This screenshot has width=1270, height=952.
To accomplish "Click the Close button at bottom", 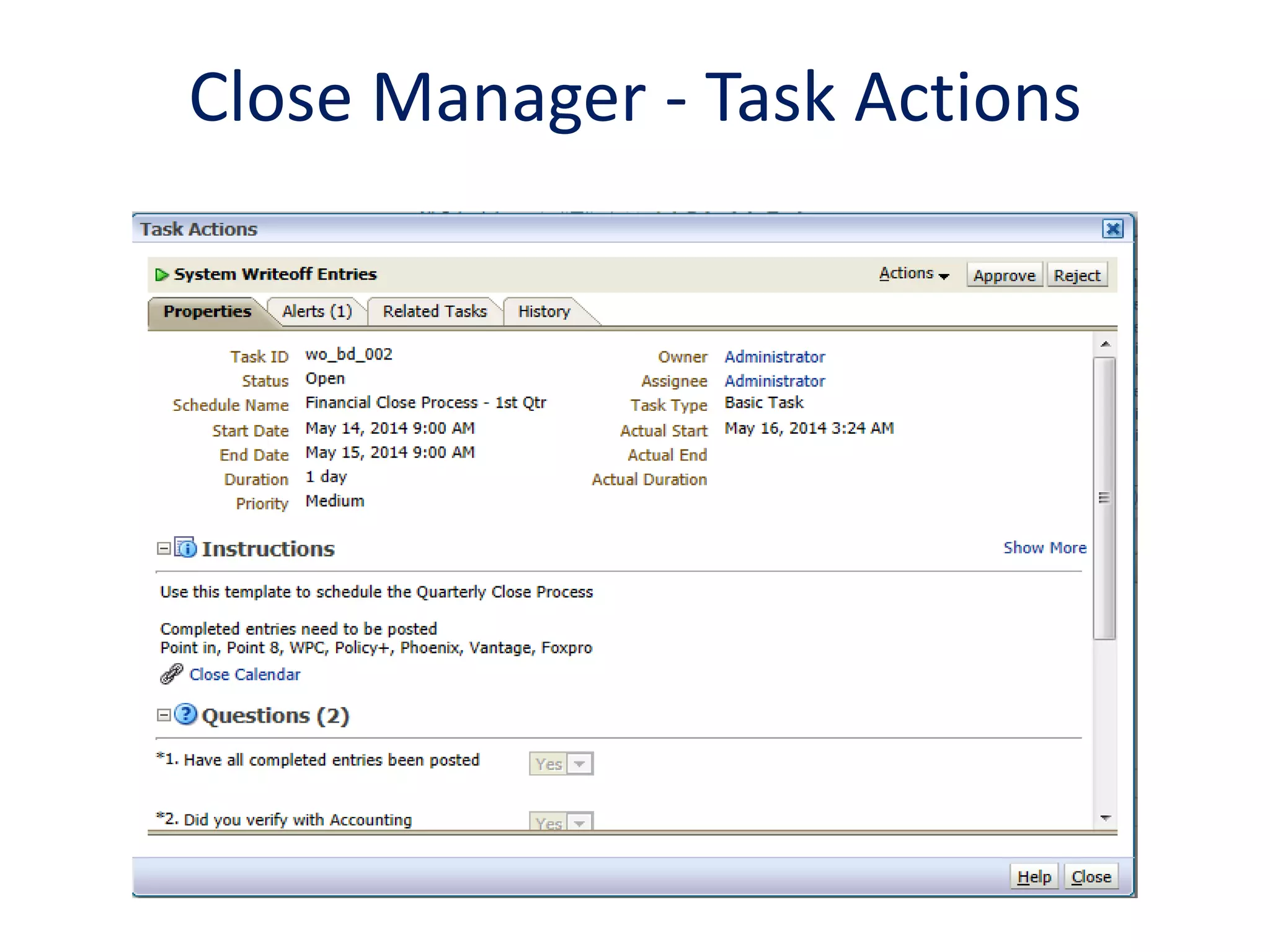I will 1091,876.
